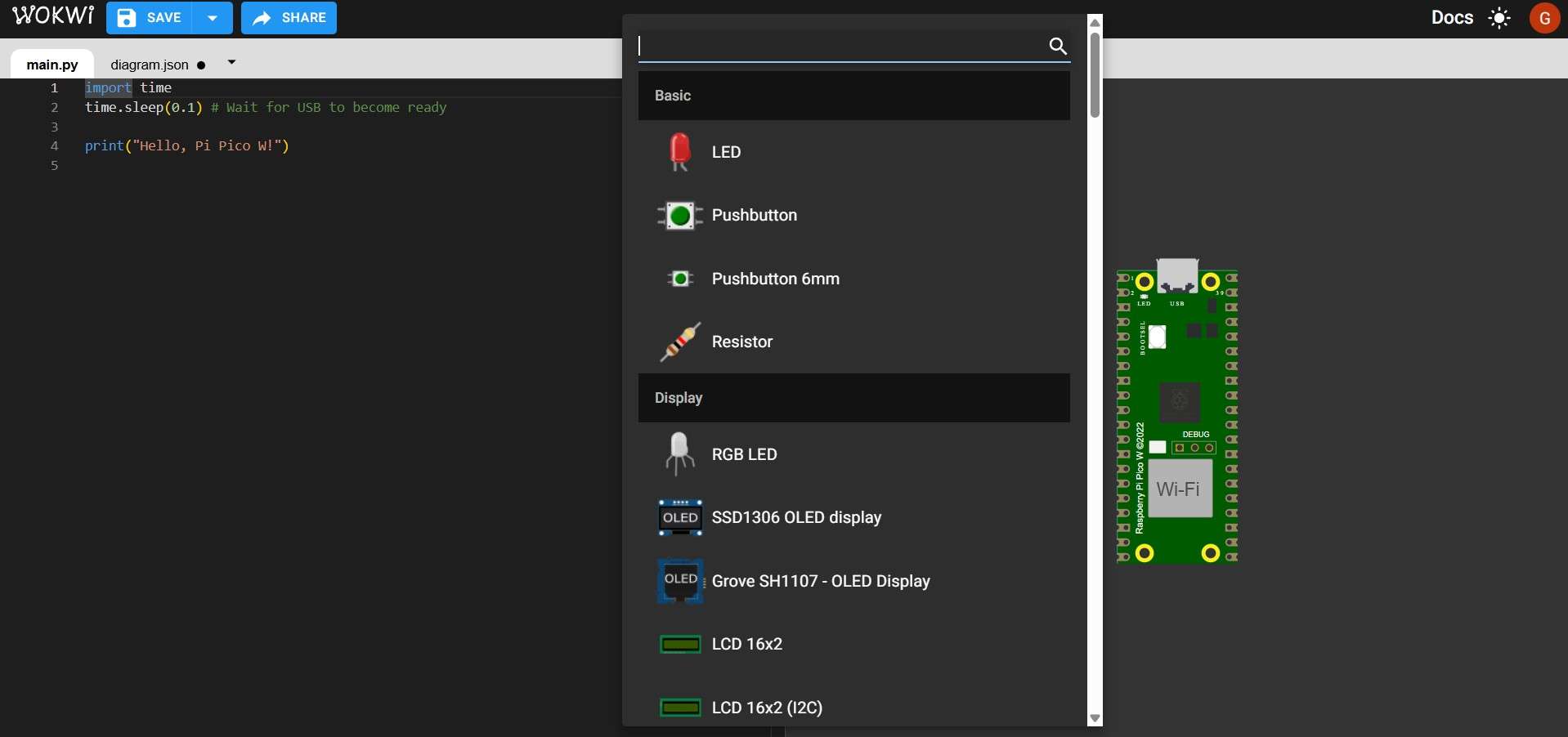Viewport: 1568px width, 737px height.
Task: Open the file tabs dropdown chevron
Action: [x=232, y=62]
